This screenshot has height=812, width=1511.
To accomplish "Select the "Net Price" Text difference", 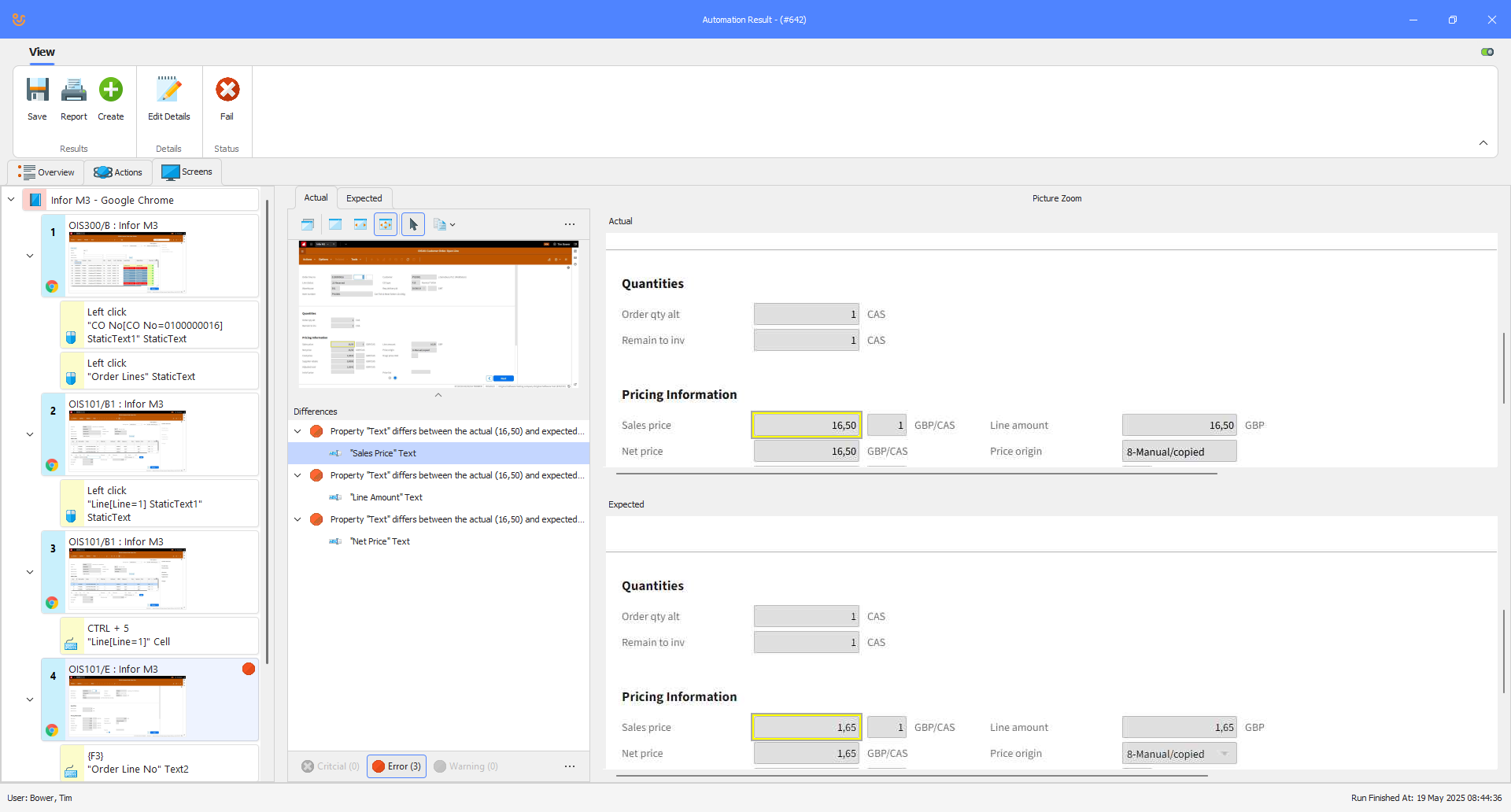I will point(438,541).
